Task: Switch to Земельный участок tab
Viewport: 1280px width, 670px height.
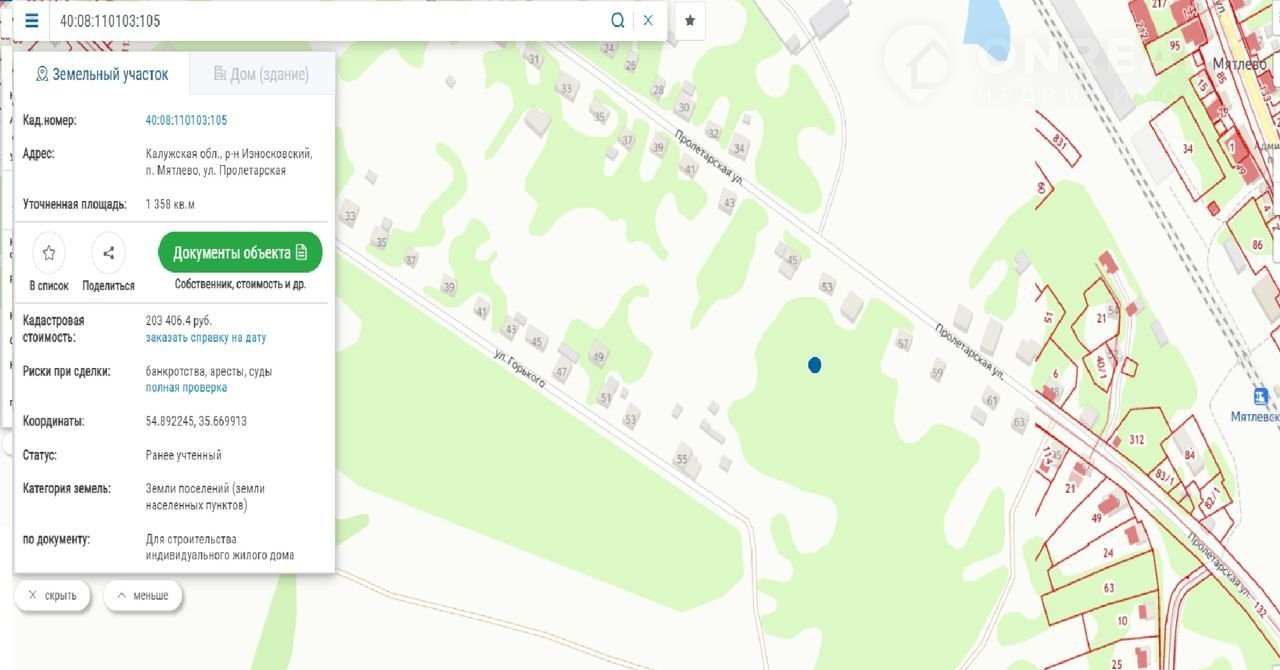Action: [101, 74]
